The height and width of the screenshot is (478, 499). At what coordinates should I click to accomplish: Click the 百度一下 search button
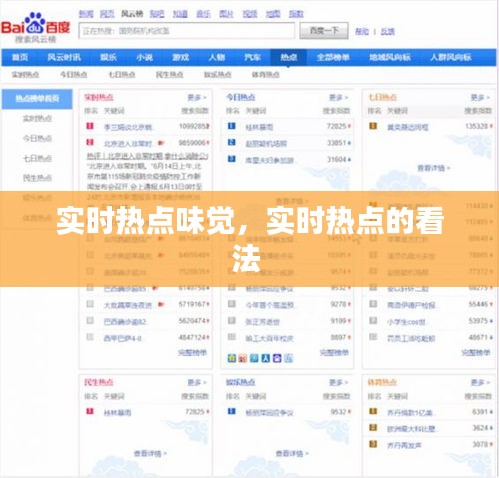pos(324,31)
